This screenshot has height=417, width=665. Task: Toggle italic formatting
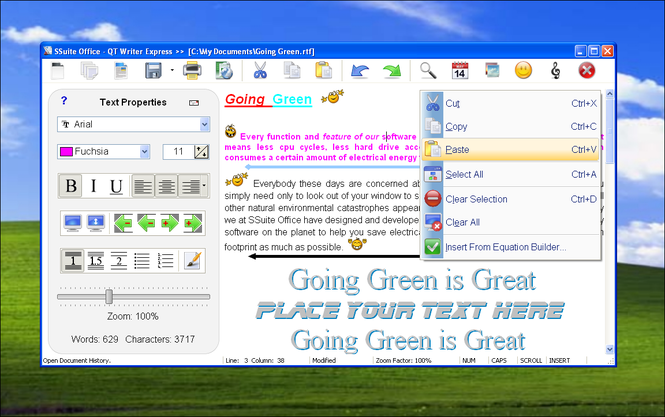pos(93,186)
